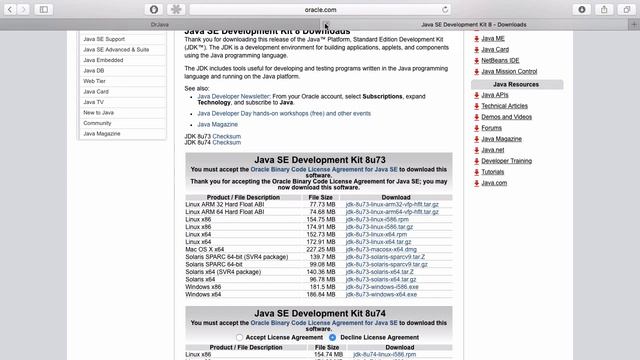Open Java Developer Day hands-on workshops link
The image size is (640, 360).
tap(284, 113)
